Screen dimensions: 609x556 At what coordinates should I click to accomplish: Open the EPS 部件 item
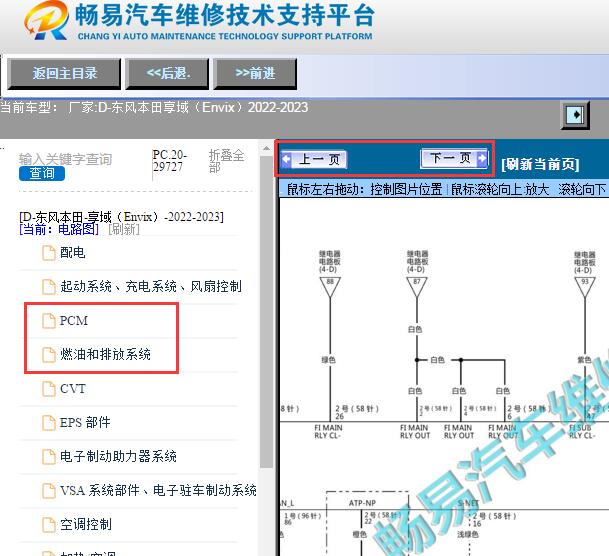[x=85, y=422]
